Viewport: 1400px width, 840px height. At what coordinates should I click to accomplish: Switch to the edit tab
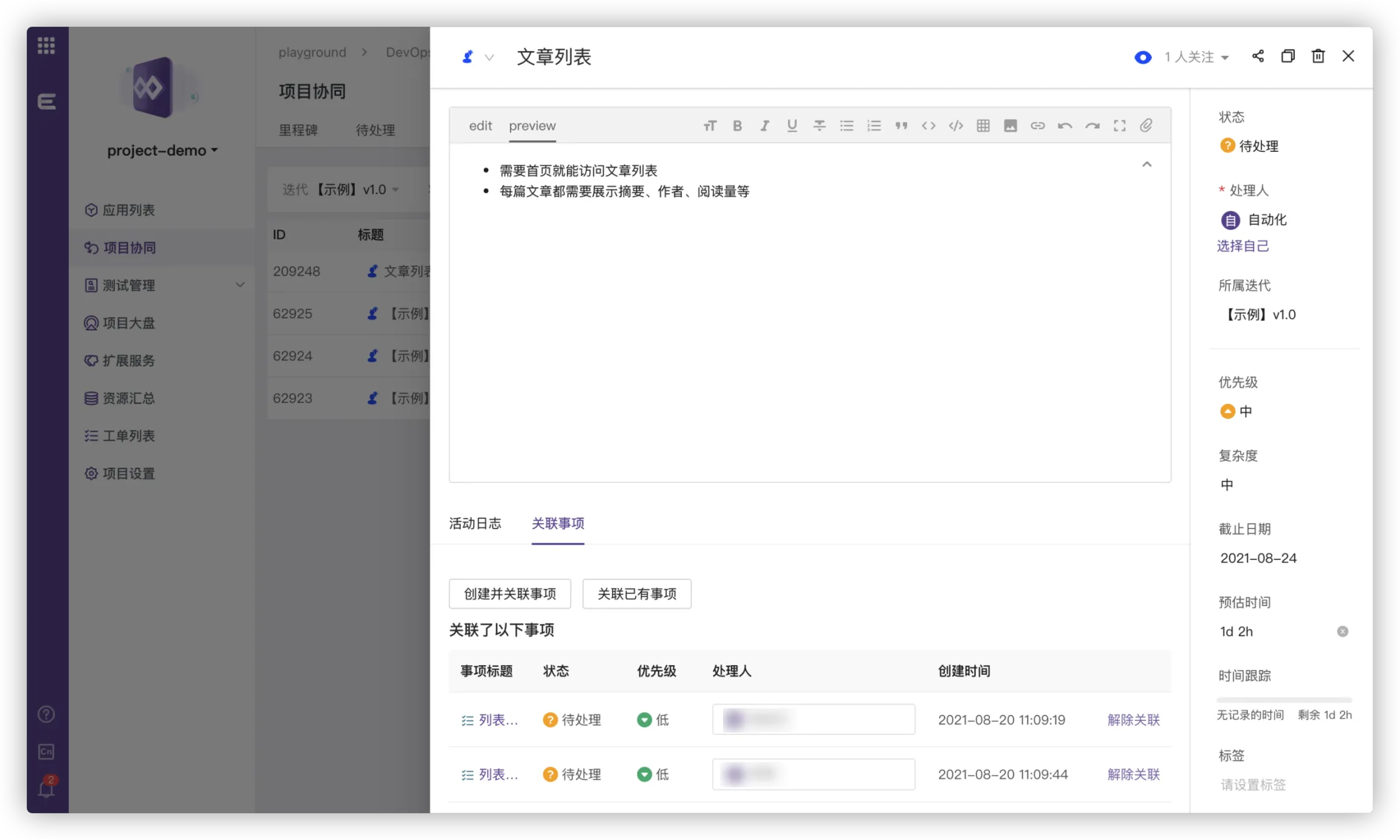pyautogui.click(x=480, y=126)
